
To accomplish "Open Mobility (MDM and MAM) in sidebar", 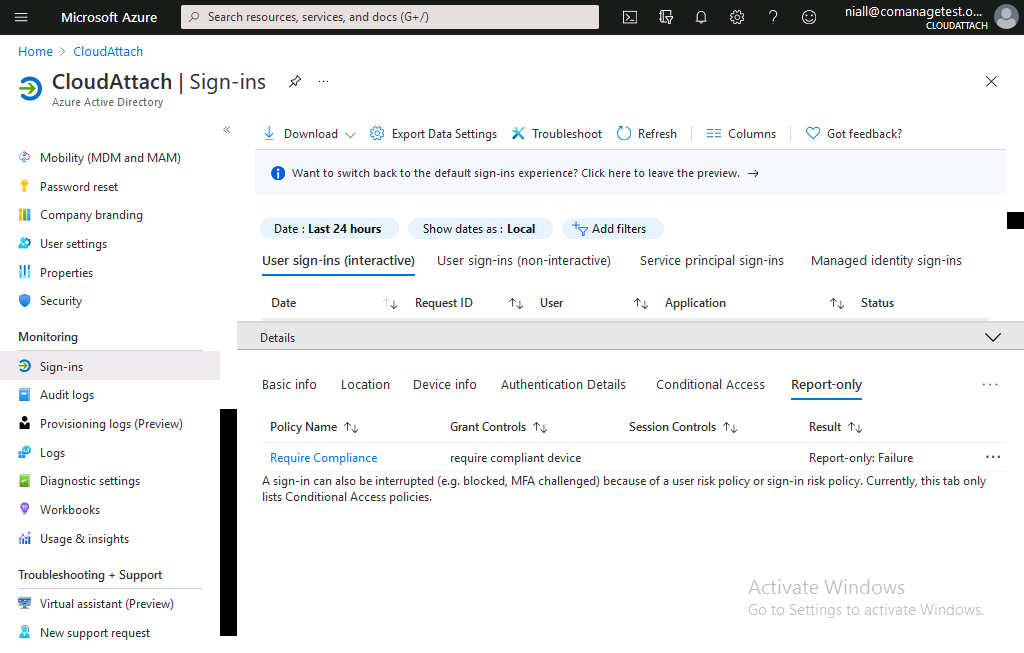I will click(x=110, y=157).
